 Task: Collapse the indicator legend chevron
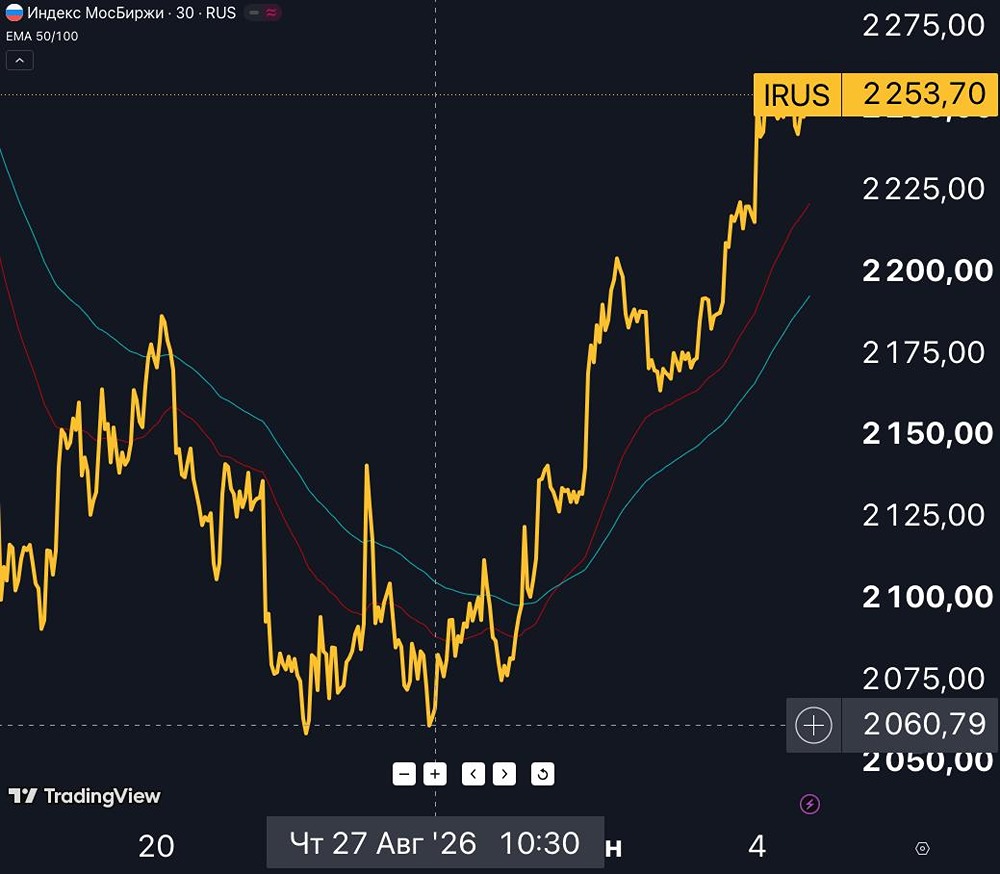pos(20,61)
